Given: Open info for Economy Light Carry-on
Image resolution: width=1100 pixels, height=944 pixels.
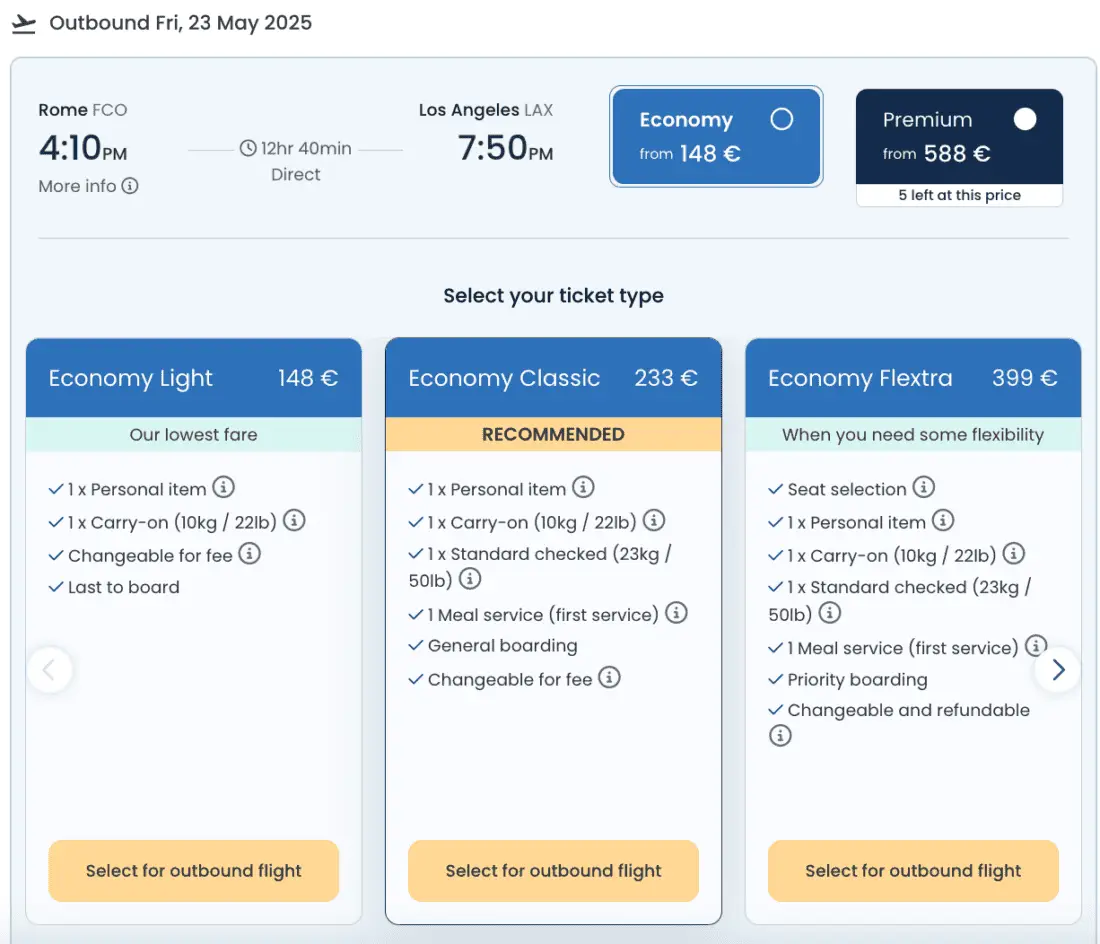Looking at the screenshot, I should tap(294, 521).
